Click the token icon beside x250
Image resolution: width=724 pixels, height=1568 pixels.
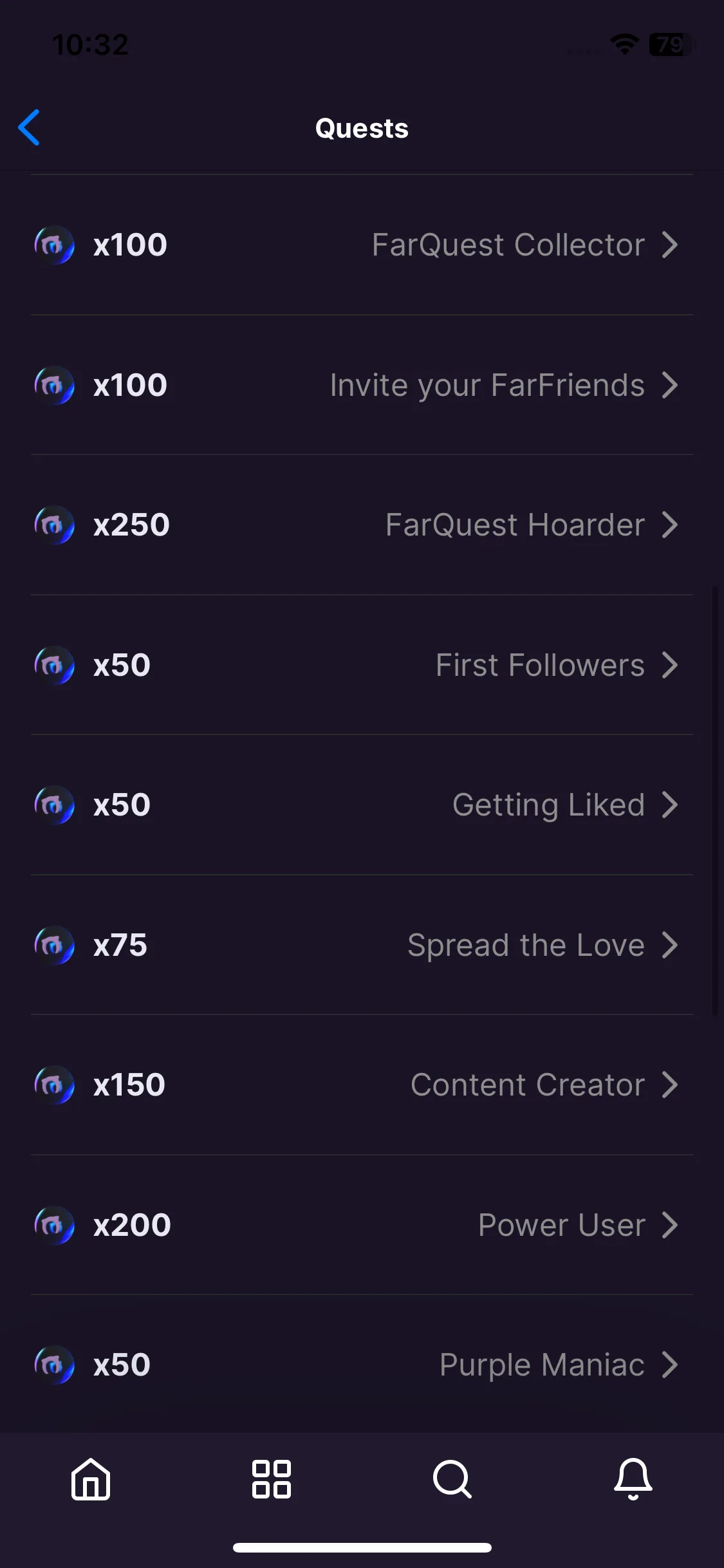point(54,525)
